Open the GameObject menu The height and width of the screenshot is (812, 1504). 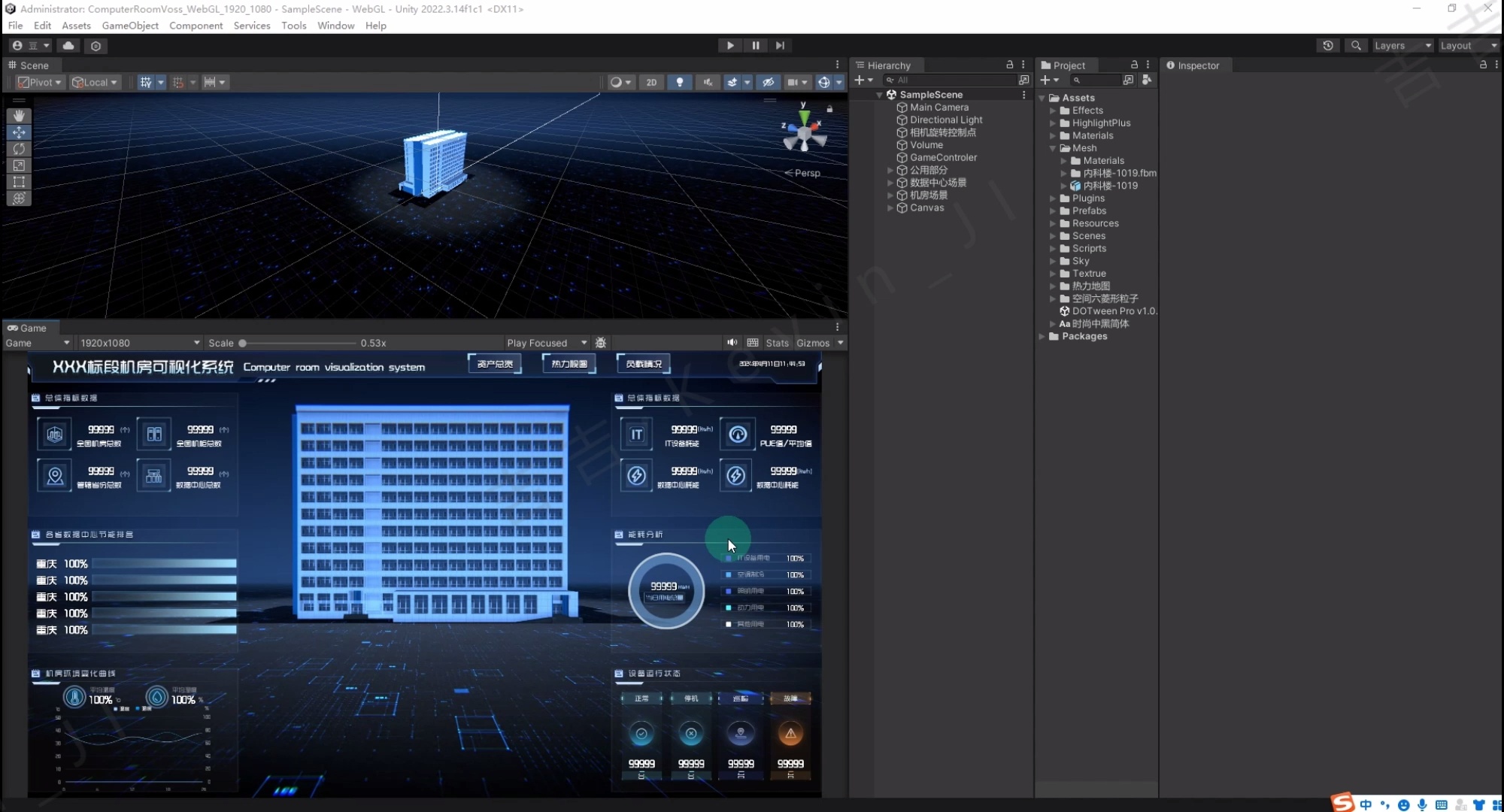[x=130, y=26]
